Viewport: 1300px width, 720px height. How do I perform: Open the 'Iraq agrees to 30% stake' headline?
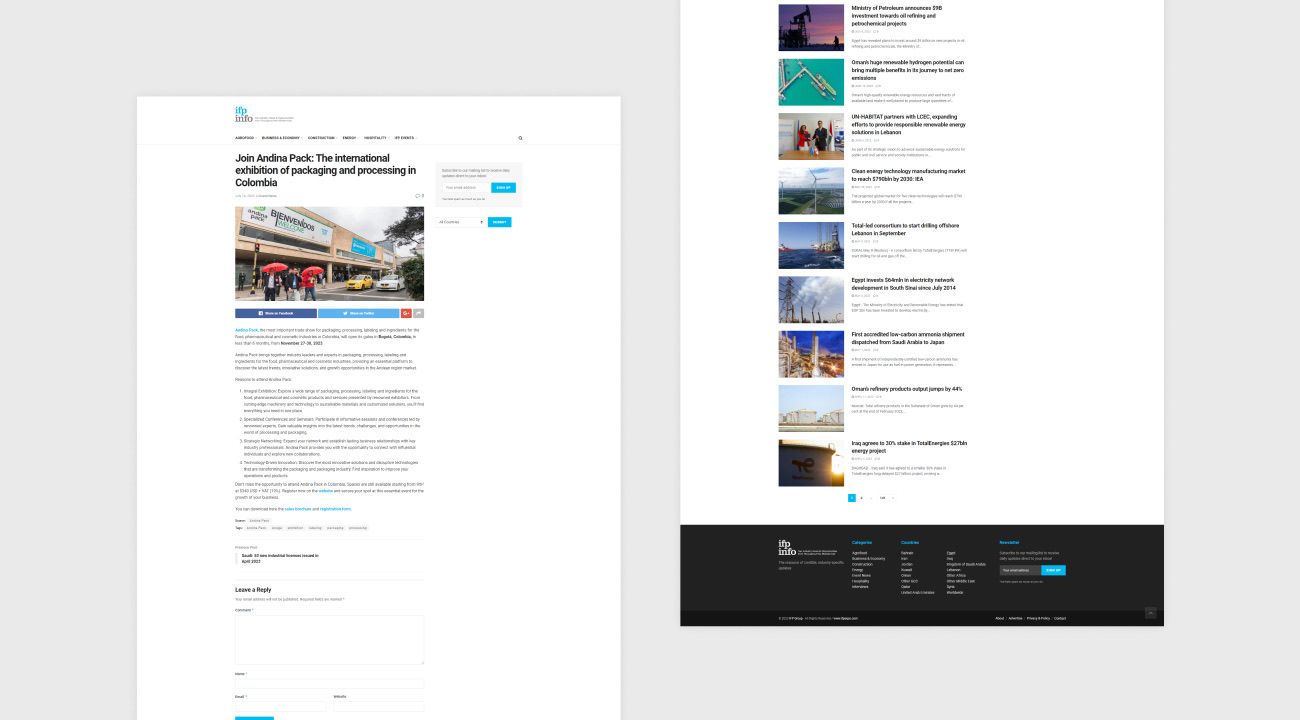point(910,446)
